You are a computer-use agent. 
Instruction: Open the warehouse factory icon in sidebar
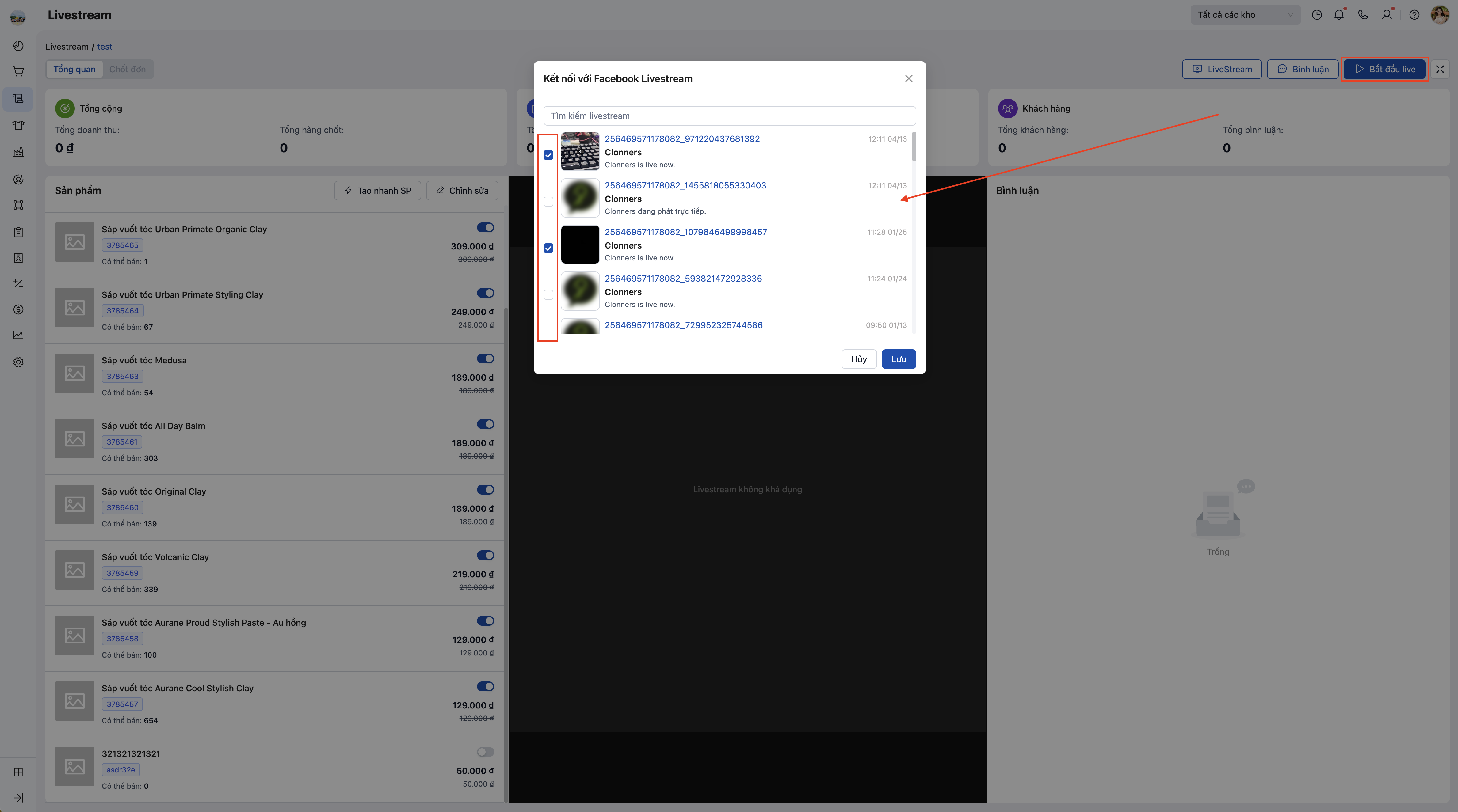18,152
